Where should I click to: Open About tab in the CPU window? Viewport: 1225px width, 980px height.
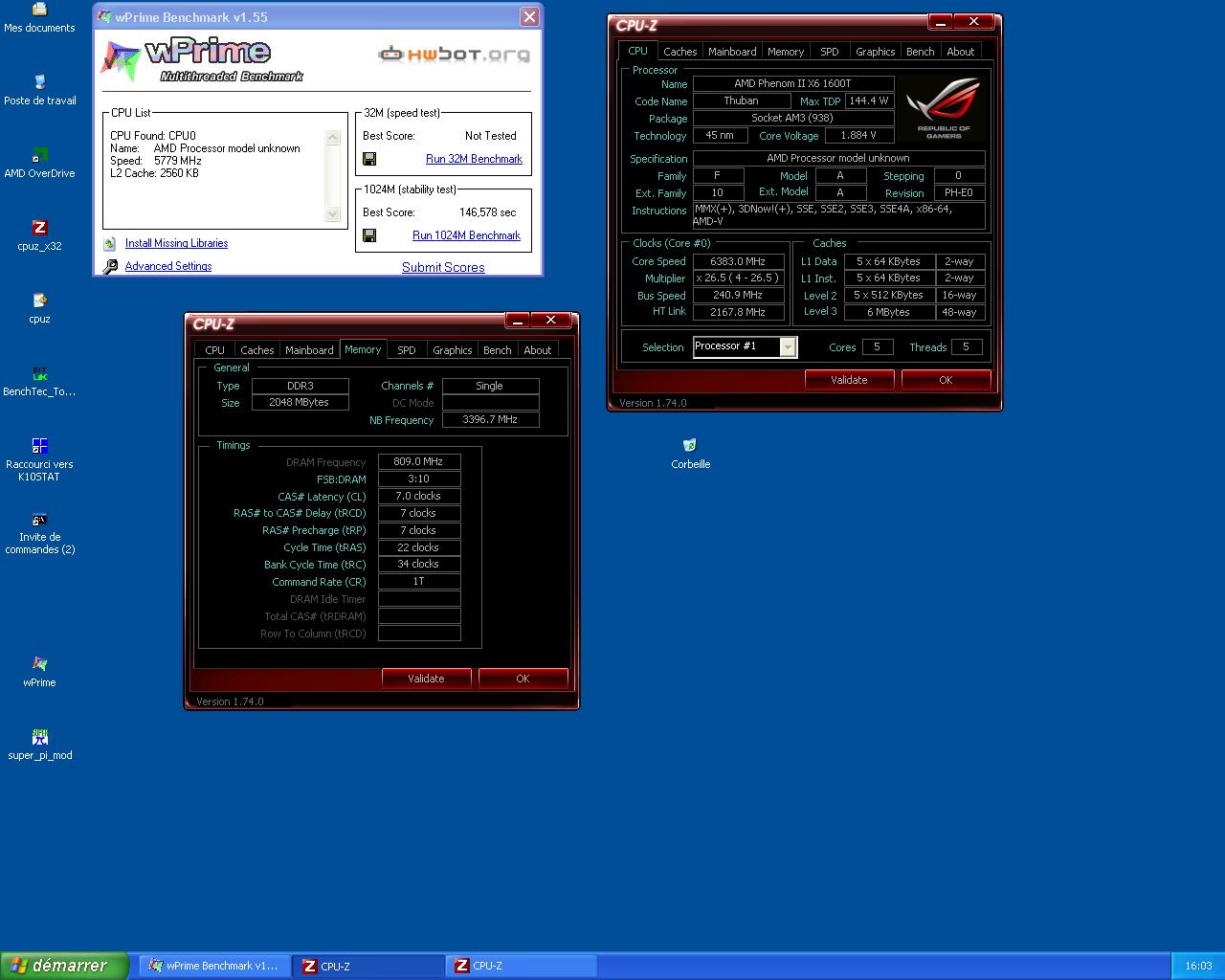(x=960, y=52)
